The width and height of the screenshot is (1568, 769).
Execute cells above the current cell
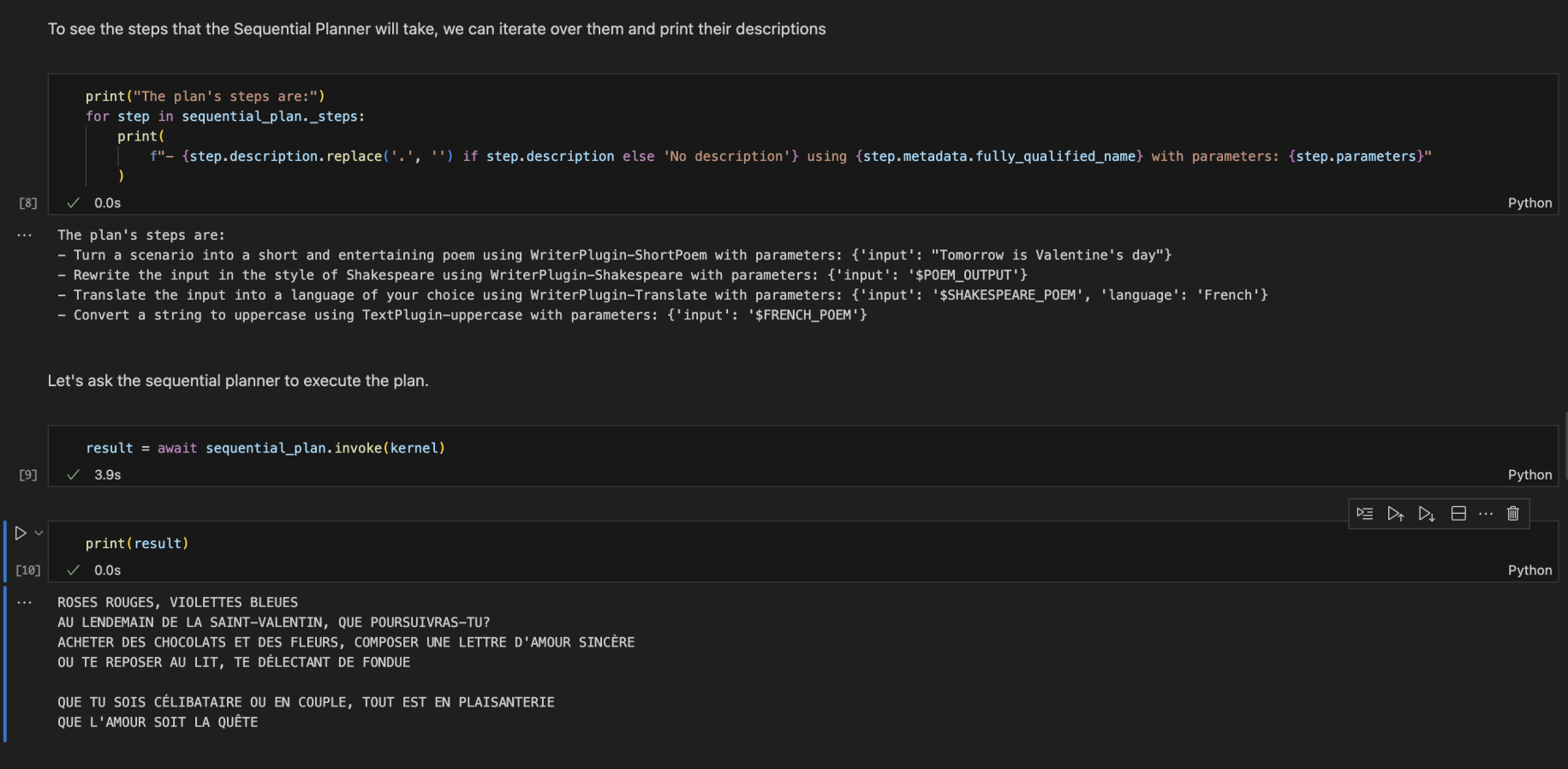(1396, 514)
